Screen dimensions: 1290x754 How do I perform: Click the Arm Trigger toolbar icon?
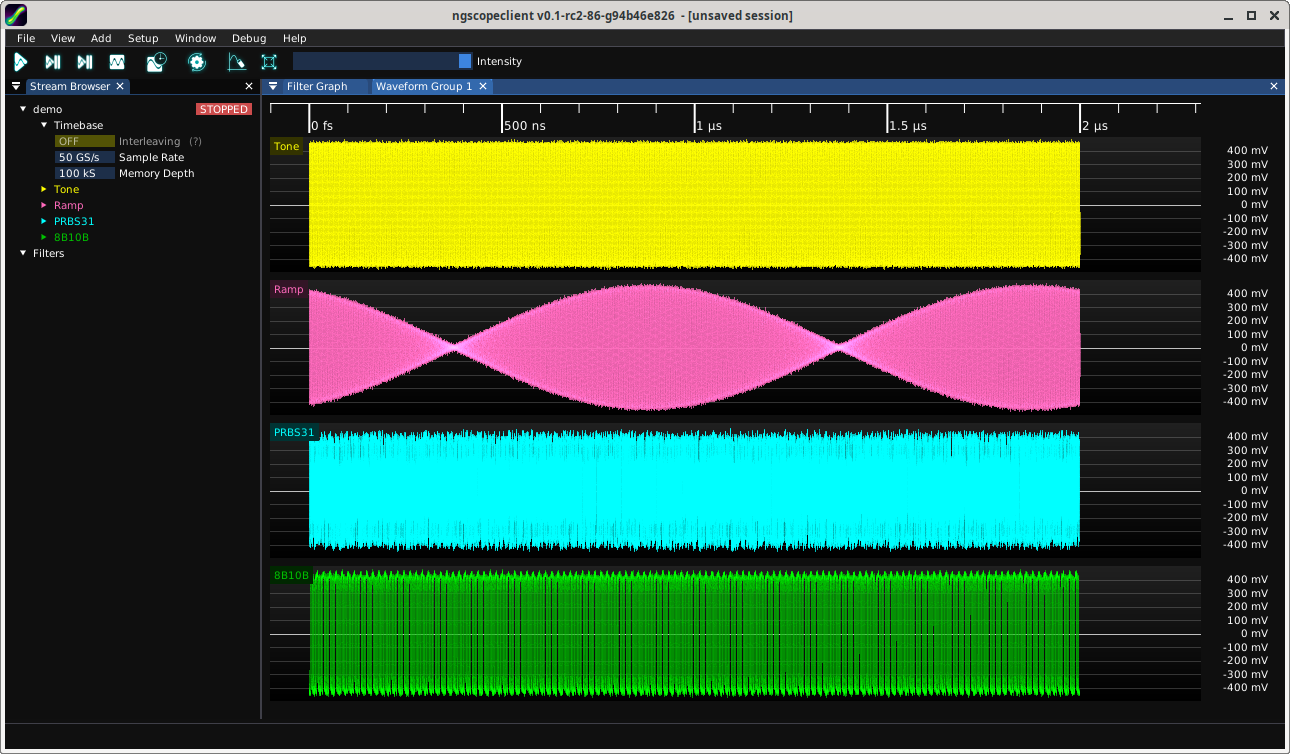point(20,62)
